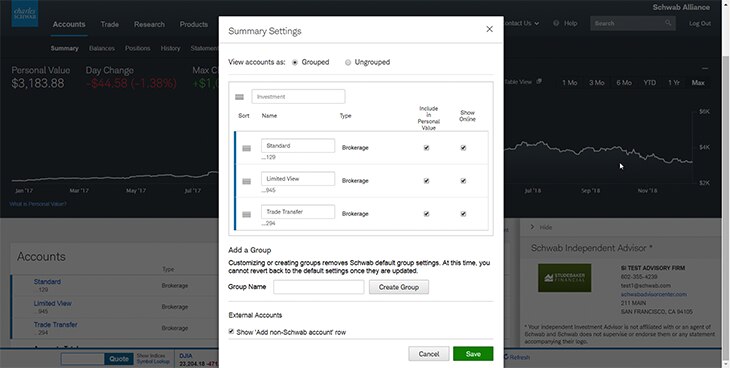Viewport: 730px width, 368px height.
Task: Open the Trade main tab
Action: (x=109, y=24)
